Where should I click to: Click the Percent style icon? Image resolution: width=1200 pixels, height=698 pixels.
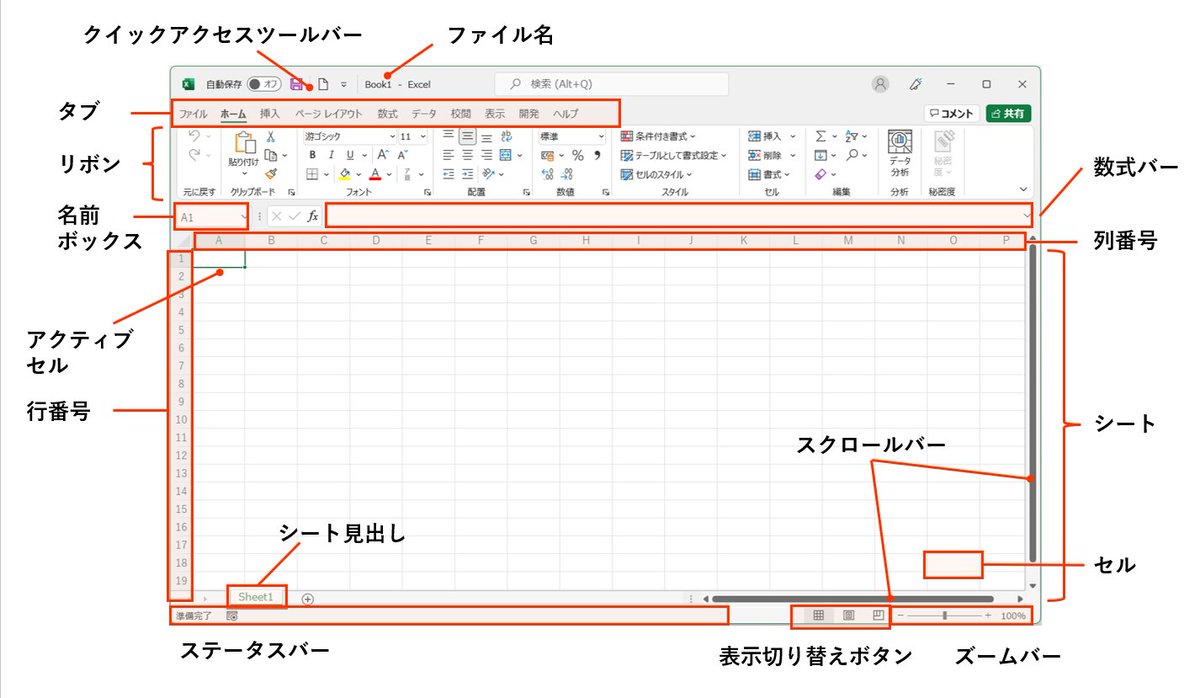[x=578, y=155]
